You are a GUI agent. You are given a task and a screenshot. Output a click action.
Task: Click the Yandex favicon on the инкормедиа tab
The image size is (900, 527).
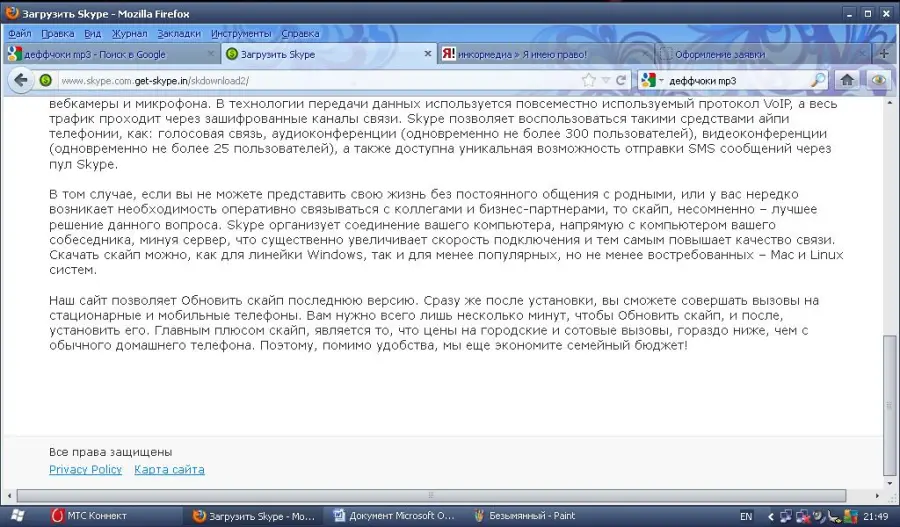[x=448, y=53]
